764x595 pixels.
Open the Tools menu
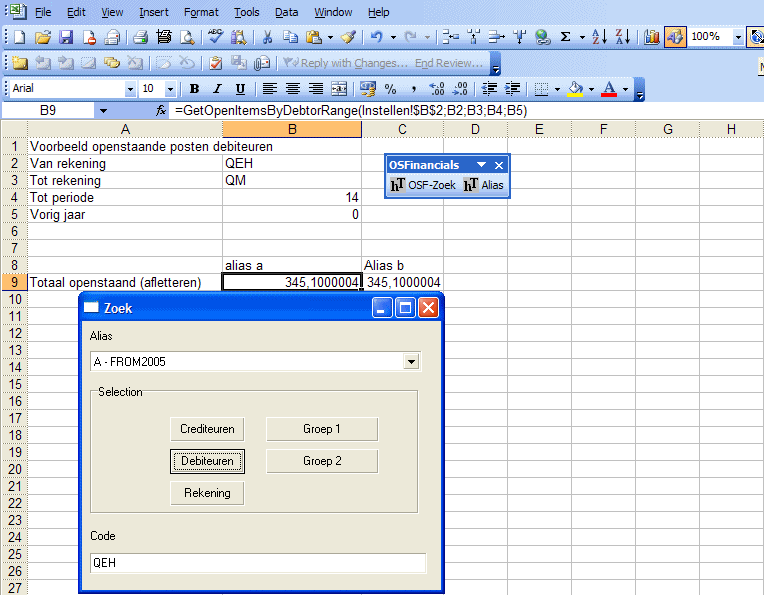(x=247, y=12)
